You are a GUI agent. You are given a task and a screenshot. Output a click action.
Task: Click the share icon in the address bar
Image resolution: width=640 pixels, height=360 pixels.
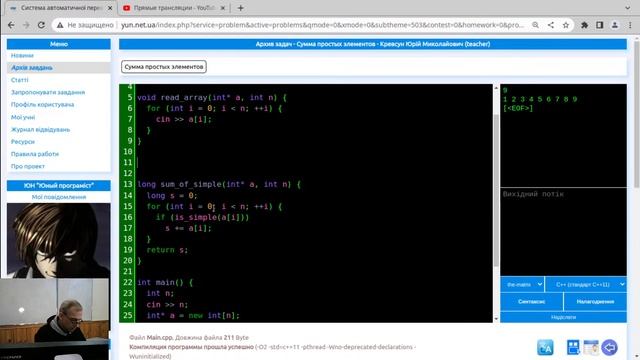pyautogui.click(x=551, y=25)
